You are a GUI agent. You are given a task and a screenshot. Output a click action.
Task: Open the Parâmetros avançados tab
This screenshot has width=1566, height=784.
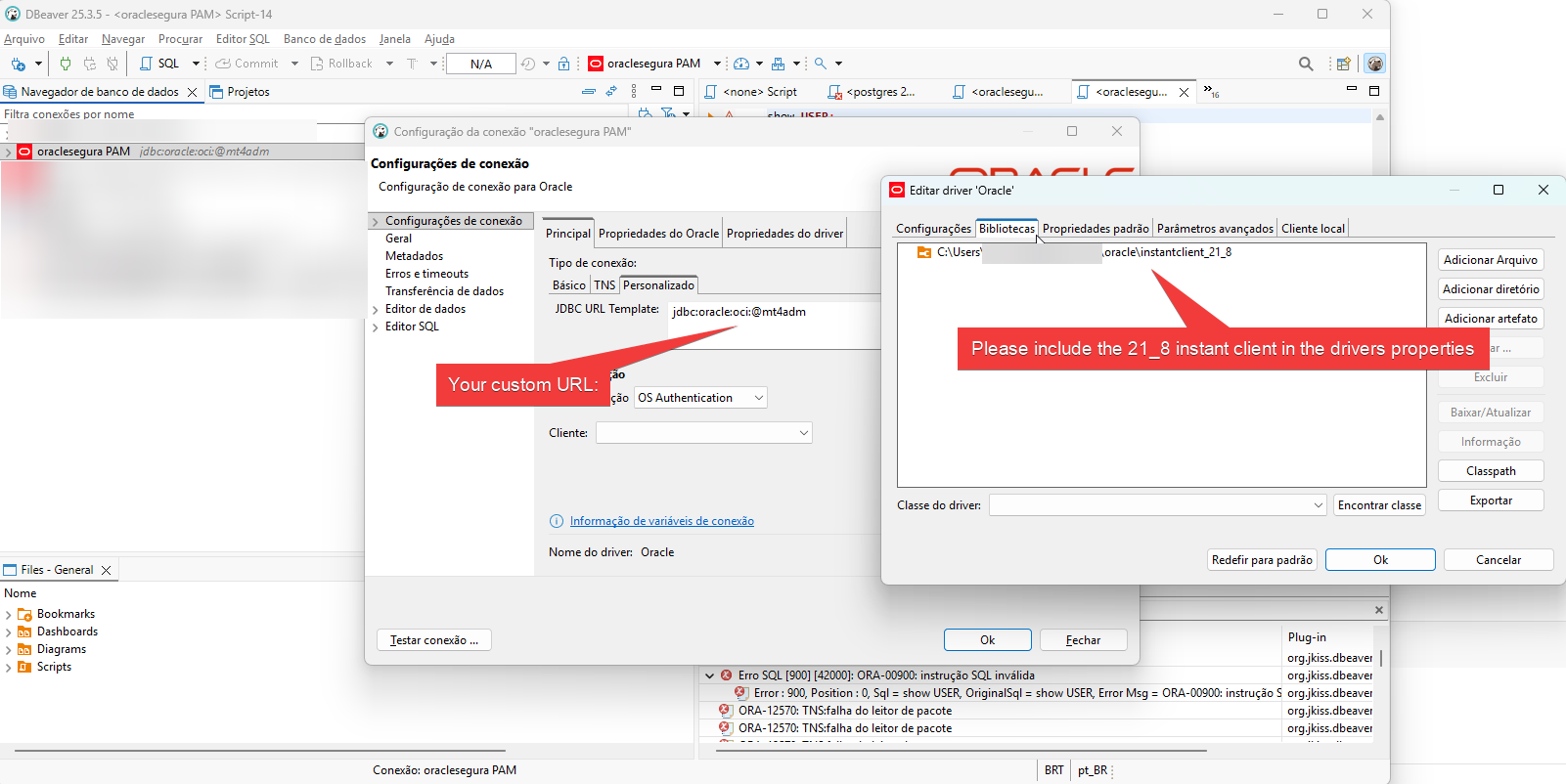click(x=1215, y=229)
